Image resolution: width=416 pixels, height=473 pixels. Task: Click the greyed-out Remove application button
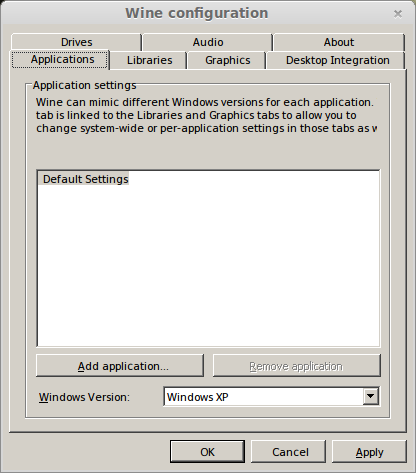[x=297, y=366]
